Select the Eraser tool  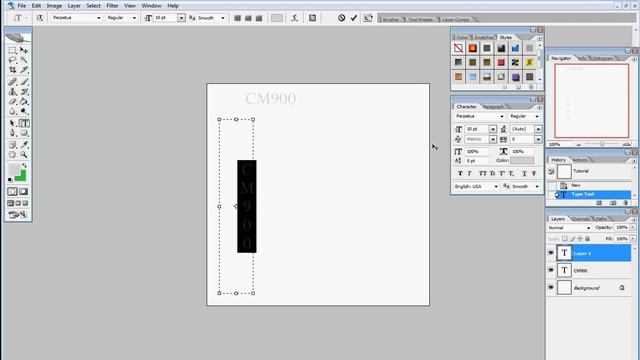pos(12,101)
